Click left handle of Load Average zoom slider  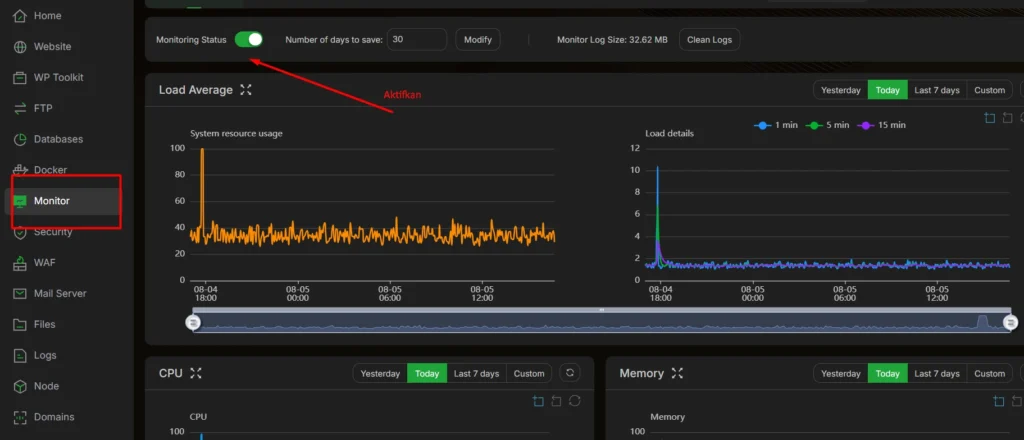pyautogui.click(x=193, y=322)
